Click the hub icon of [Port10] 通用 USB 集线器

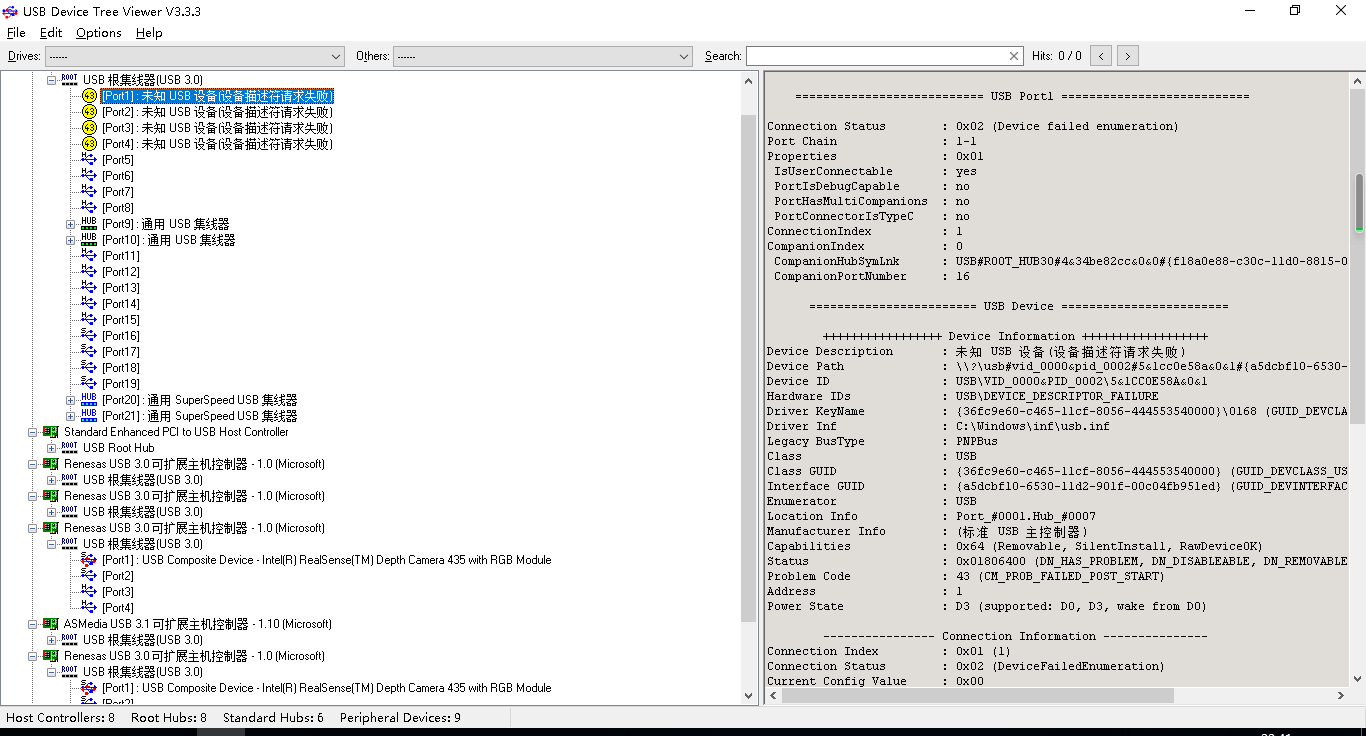coord(89,240)
